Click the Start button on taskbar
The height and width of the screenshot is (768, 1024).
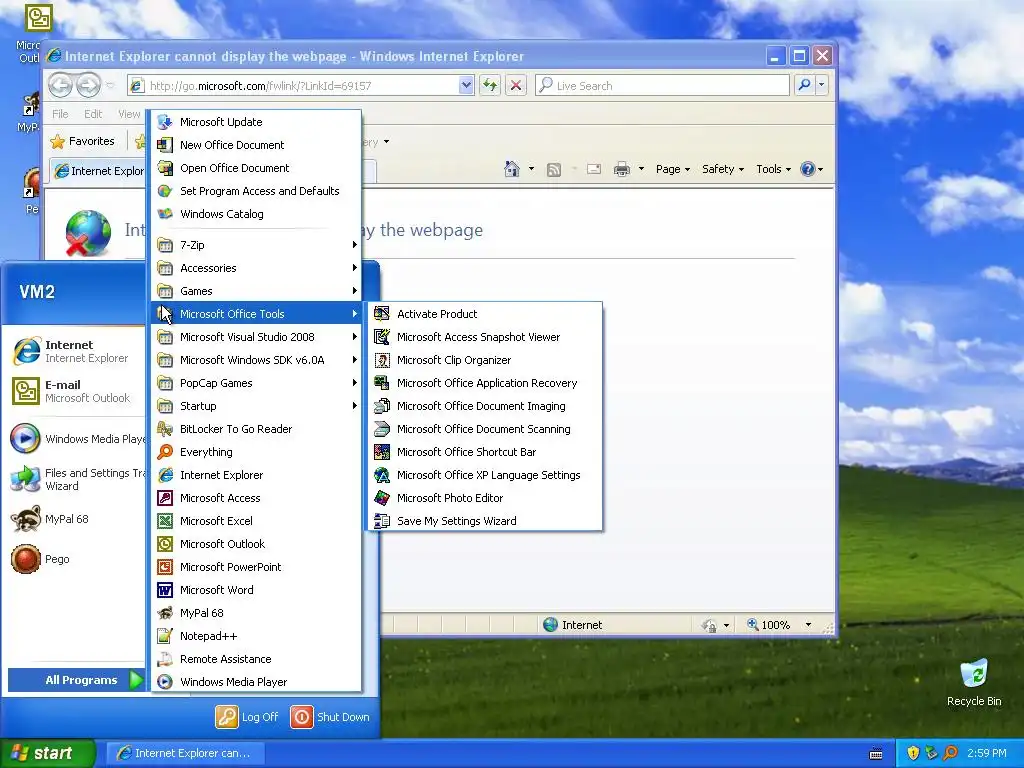[x=48, y=754]
